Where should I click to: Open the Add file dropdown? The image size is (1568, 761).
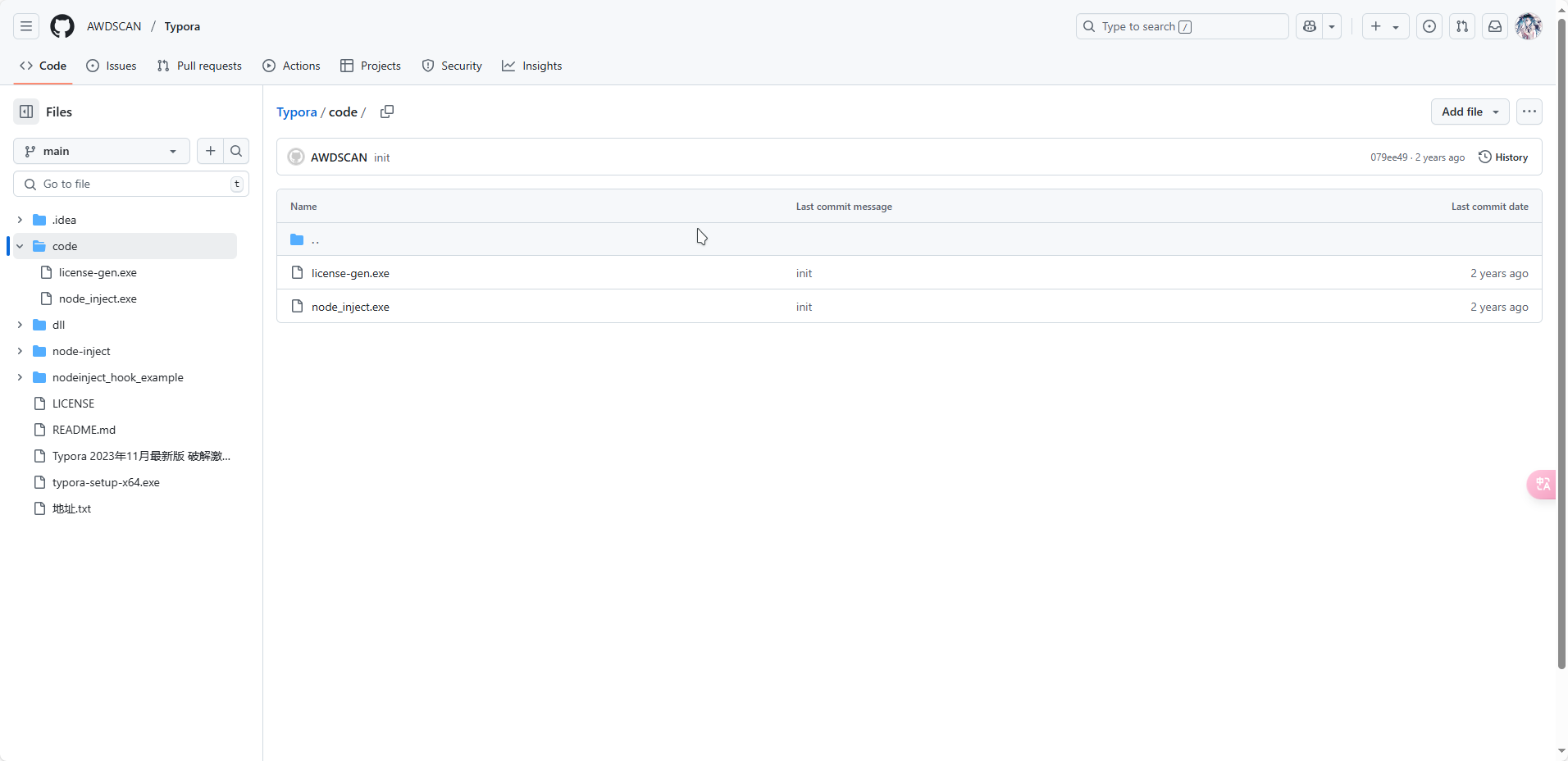(1470, 112)
